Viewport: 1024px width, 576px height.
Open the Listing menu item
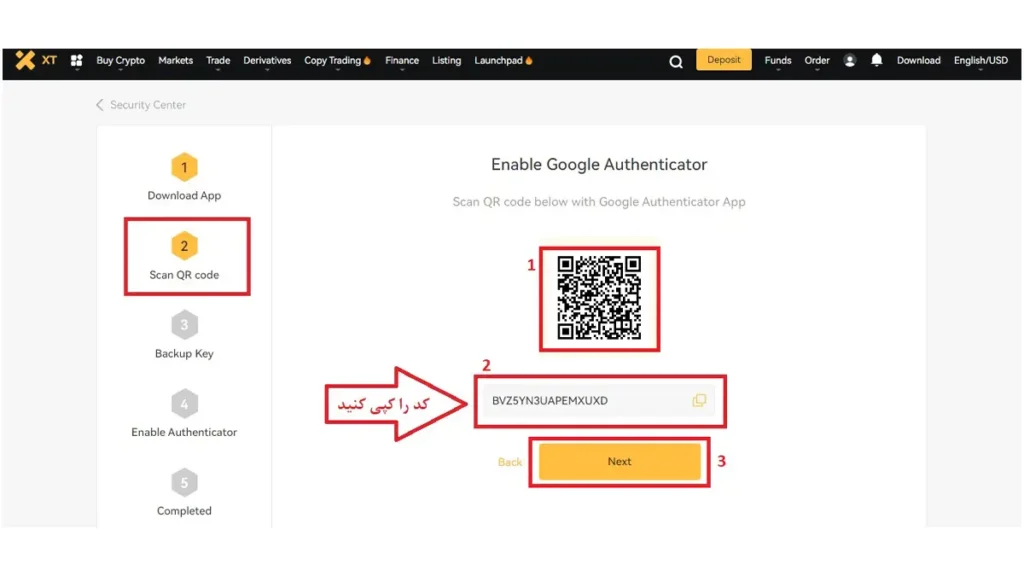click(446, 61)
